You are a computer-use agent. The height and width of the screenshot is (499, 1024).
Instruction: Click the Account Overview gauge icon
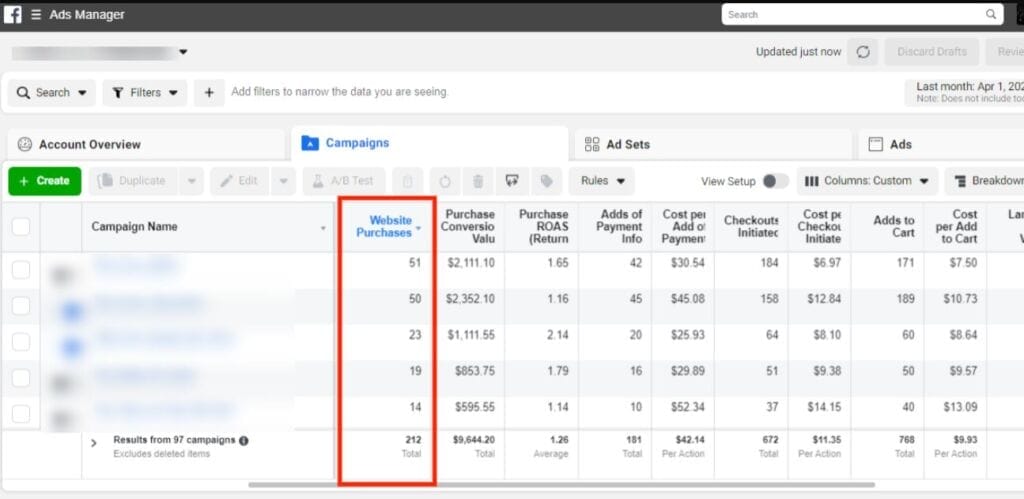[25, 144]
